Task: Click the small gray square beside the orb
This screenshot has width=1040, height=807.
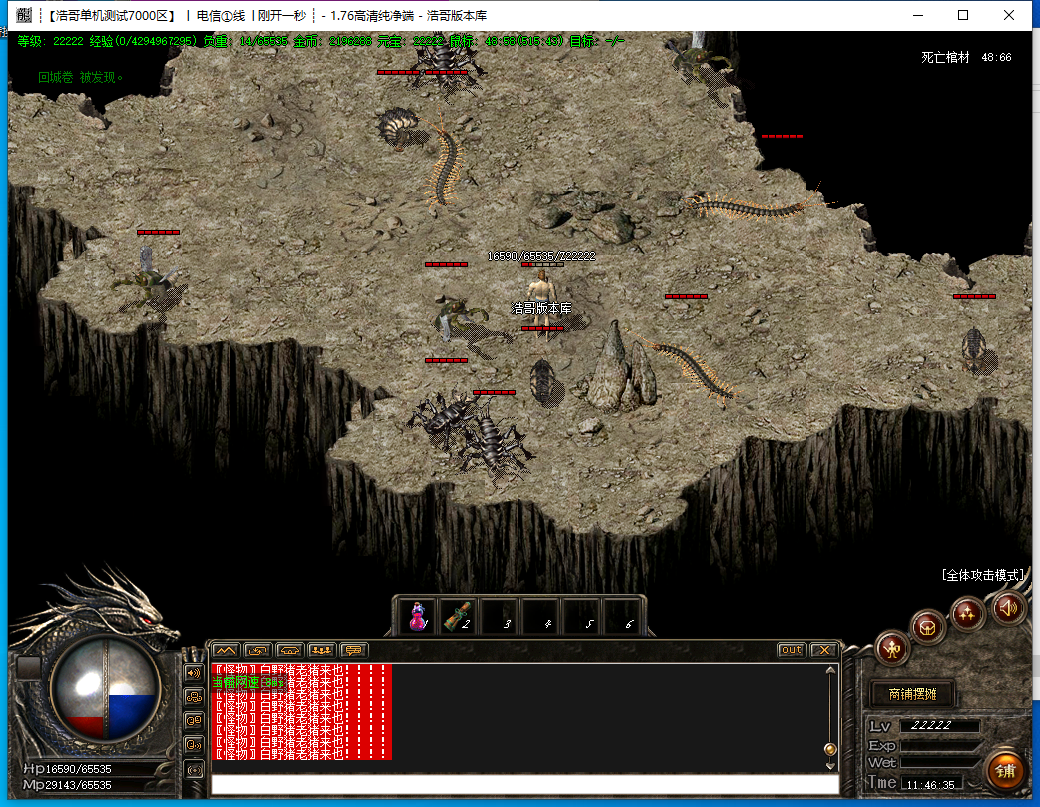Action: pyautogui.click(x=29, y=668)
